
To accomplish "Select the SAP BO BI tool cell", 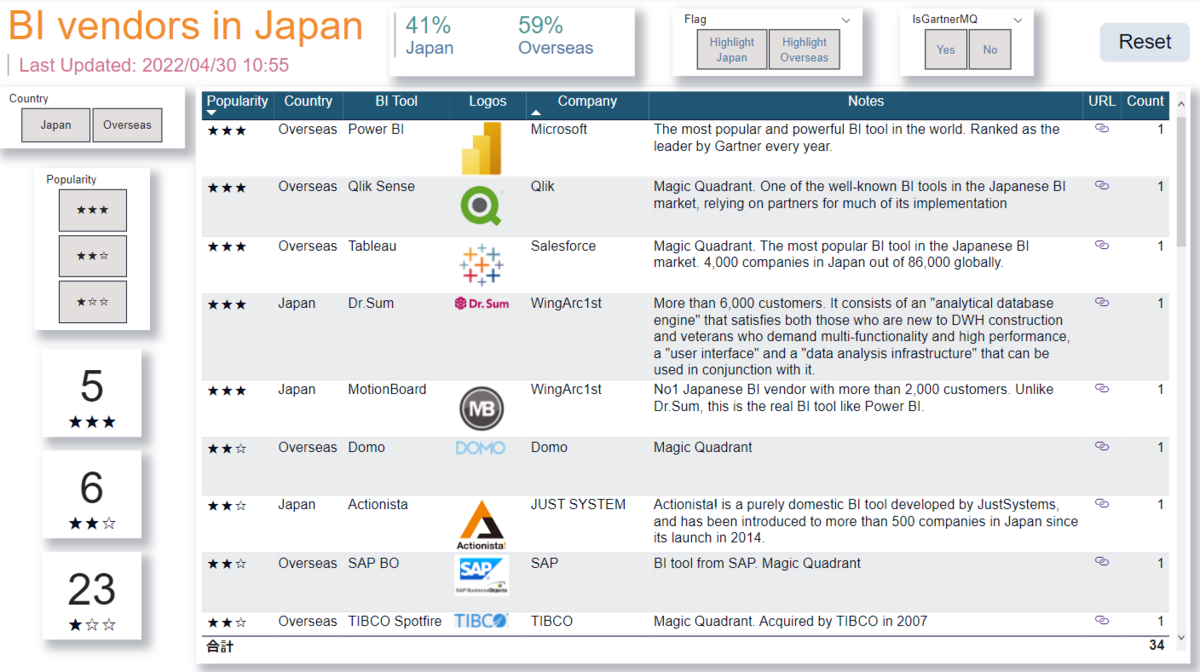I will pos(373,563).
